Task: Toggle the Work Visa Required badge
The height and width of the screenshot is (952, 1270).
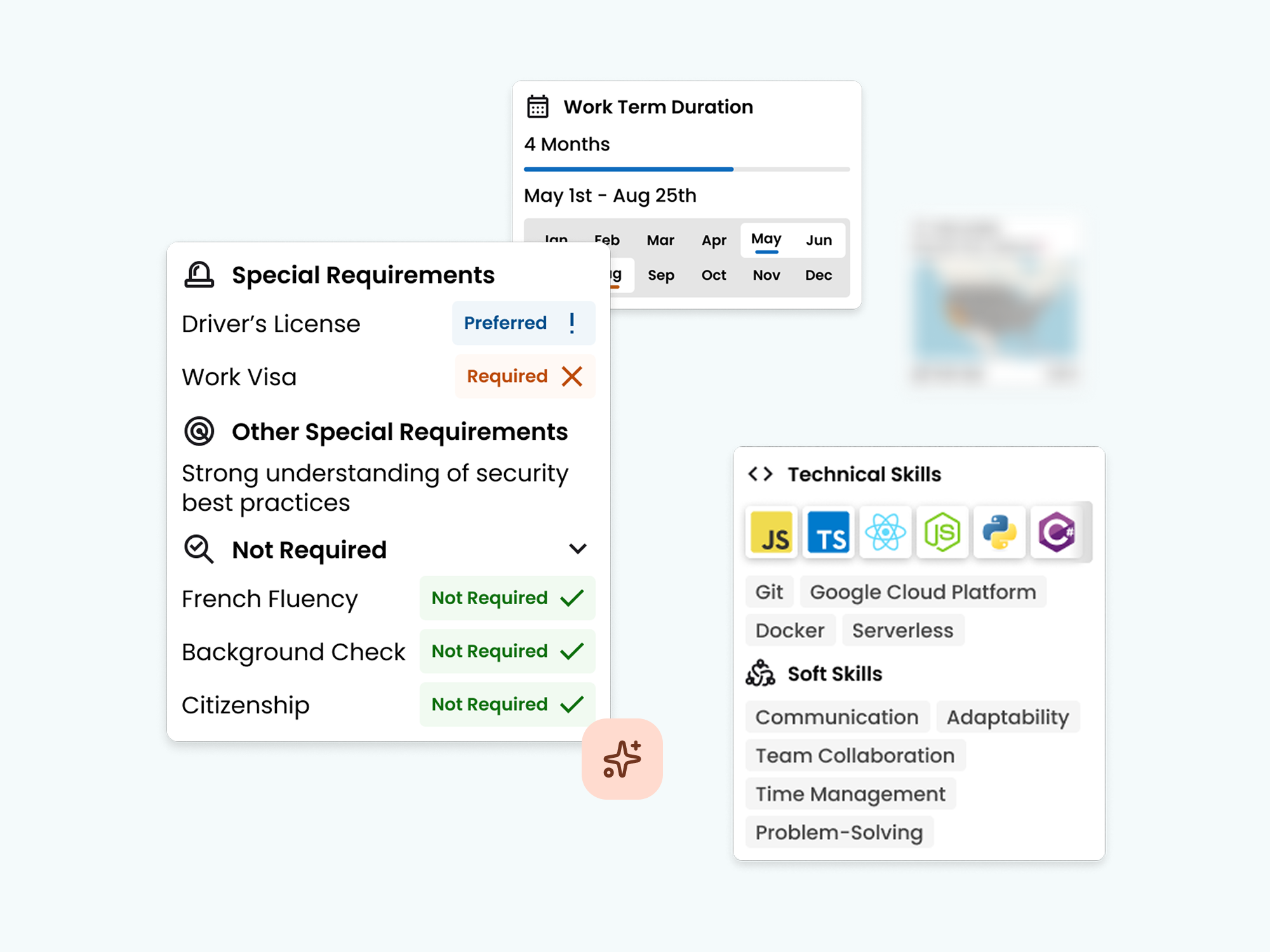Action: point(525,376)
